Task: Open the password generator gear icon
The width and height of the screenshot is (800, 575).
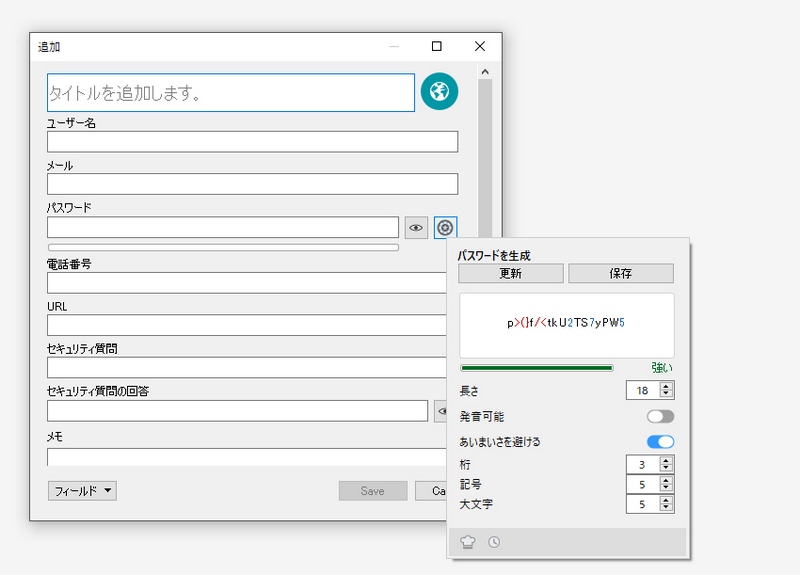Action: pos(445,228)
